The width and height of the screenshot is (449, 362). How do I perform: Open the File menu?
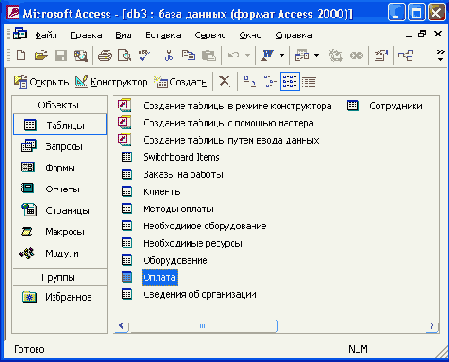point(46,35)
